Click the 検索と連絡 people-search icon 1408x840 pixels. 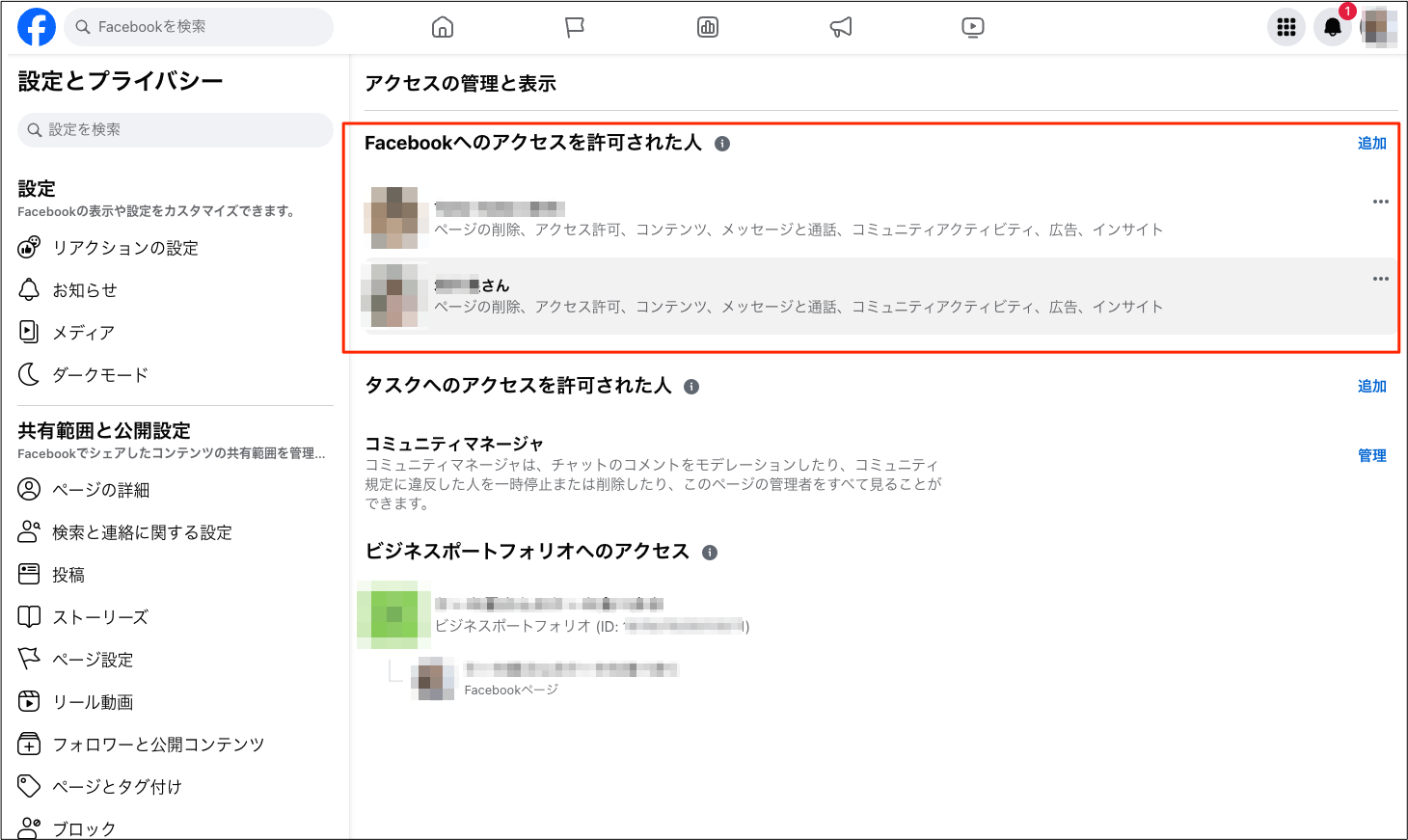coord(29,531)
